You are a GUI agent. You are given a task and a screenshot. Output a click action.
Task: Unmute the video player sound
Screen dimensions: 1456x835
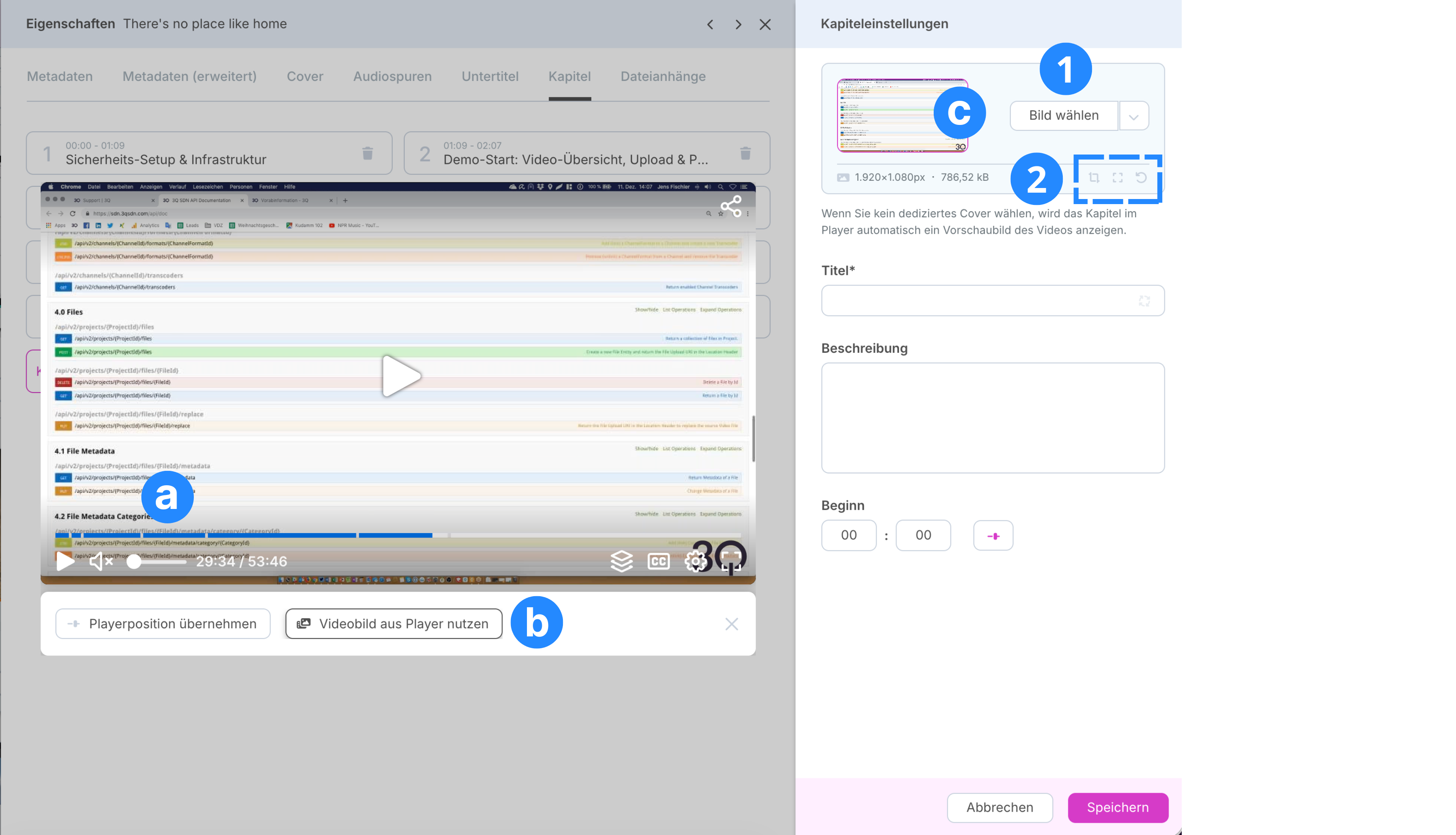point(100,561)
